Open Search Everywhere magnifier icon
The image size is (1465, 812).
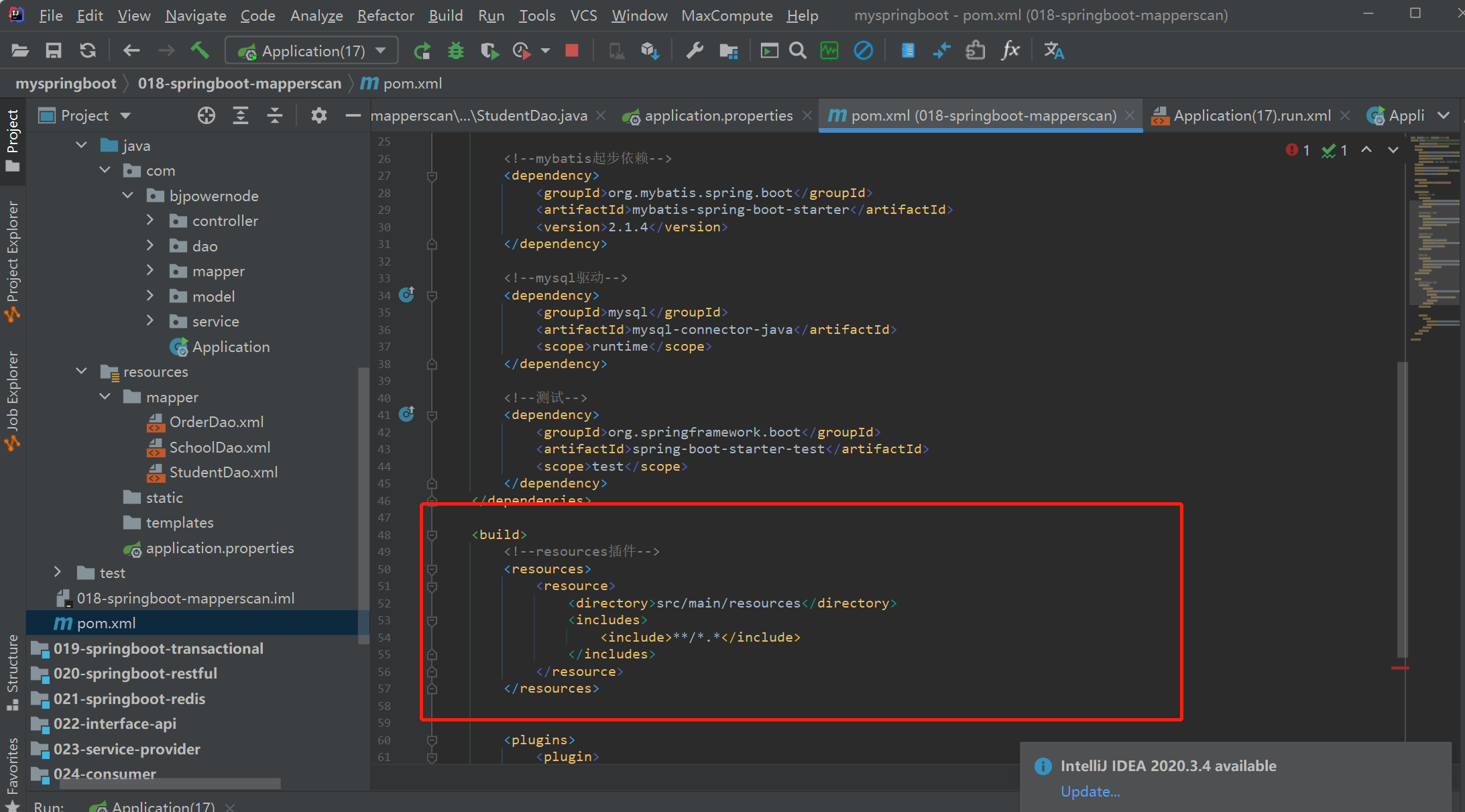click(797, 50)
